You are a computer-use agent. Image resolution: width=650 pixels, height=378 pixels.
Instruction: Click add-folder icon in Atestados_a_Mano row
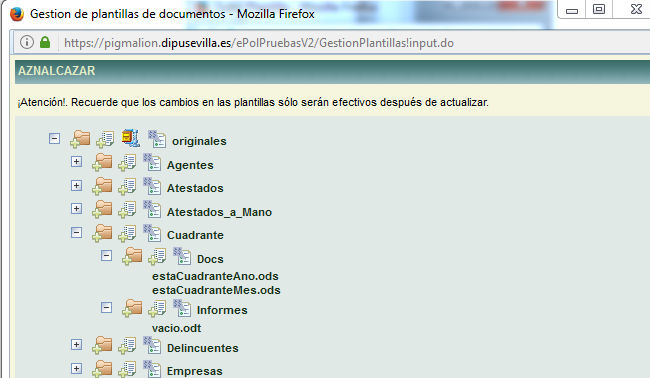[102, 209]
